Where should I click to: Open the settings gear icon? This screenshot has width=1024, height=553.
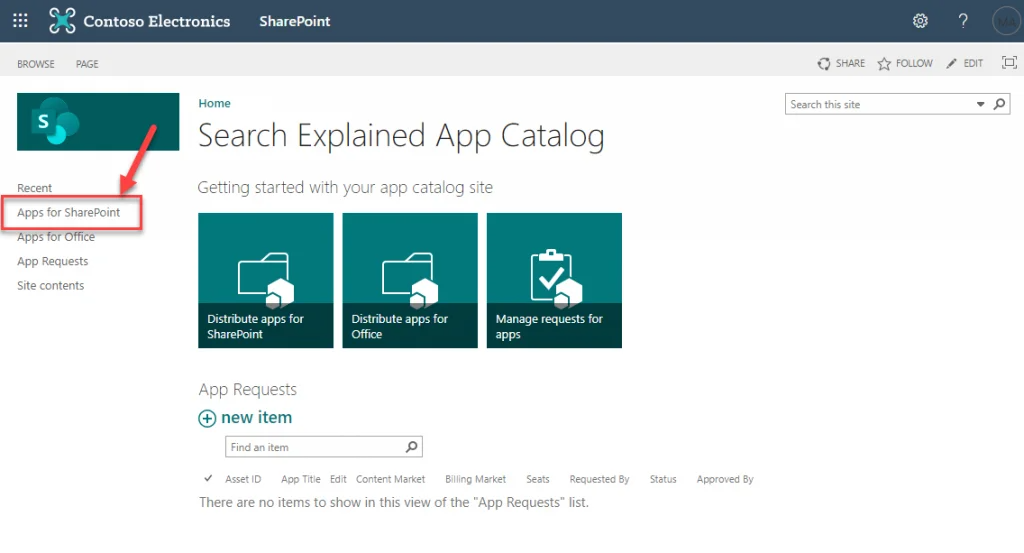tap(920, 21)
